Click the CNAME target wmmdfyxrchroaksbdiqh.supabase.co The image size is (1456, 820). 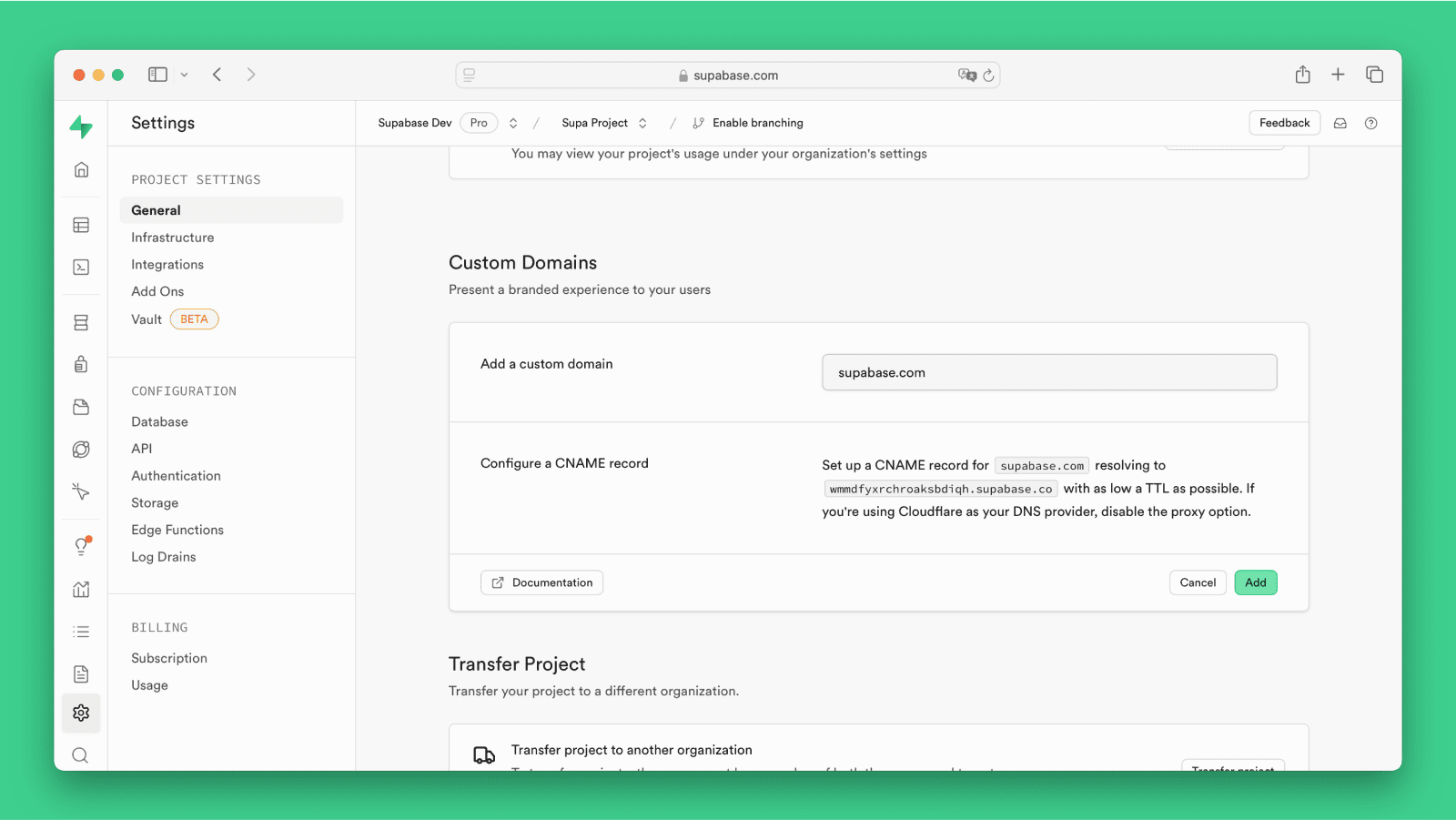(x=941, y=489)
